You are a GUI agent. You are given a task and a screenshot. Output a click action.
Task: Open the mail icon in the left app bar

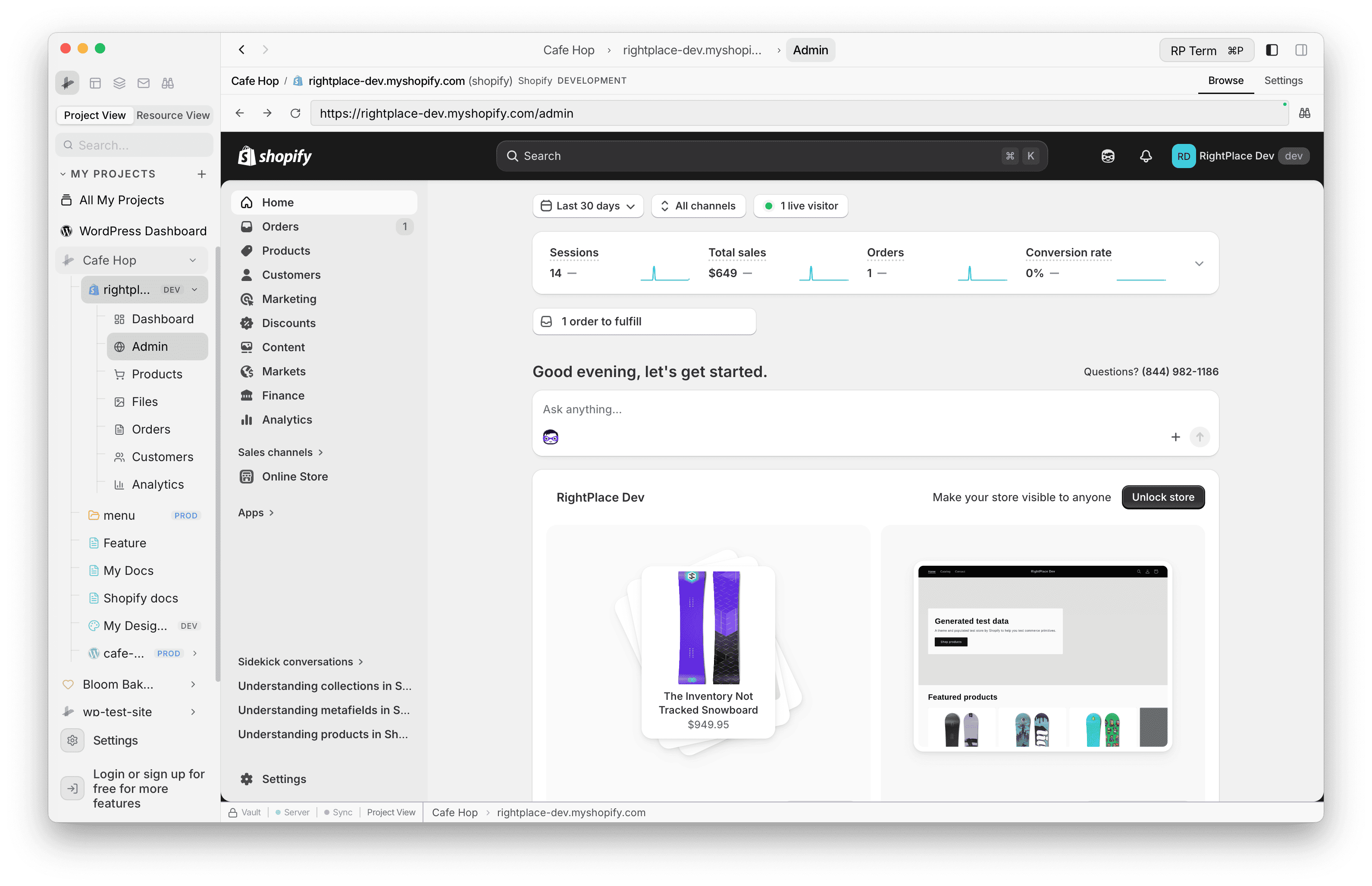pyautogui.click(x=143, y=83)
